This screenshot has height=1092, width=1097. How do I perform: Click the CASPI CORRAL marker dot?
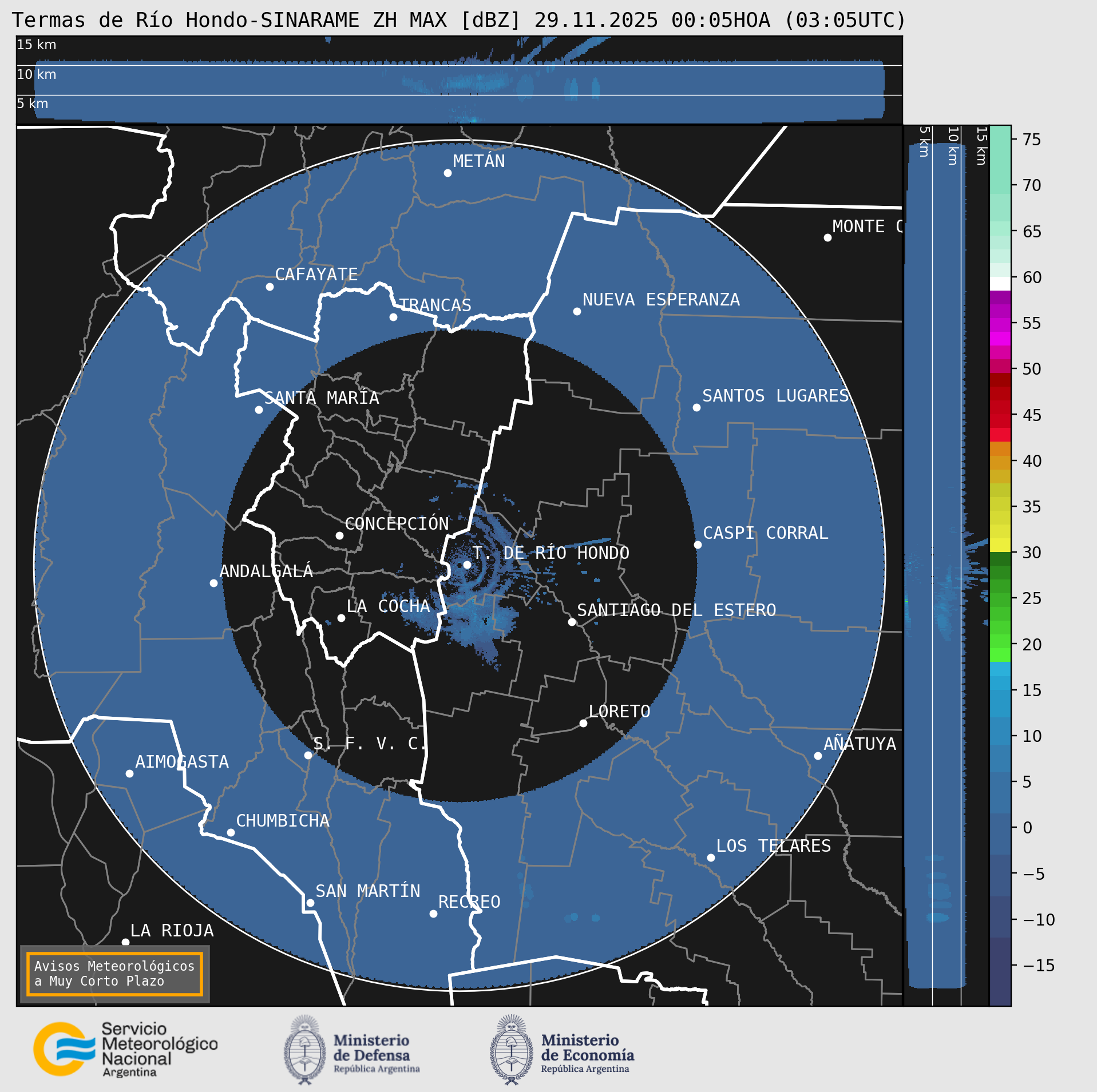698,545
